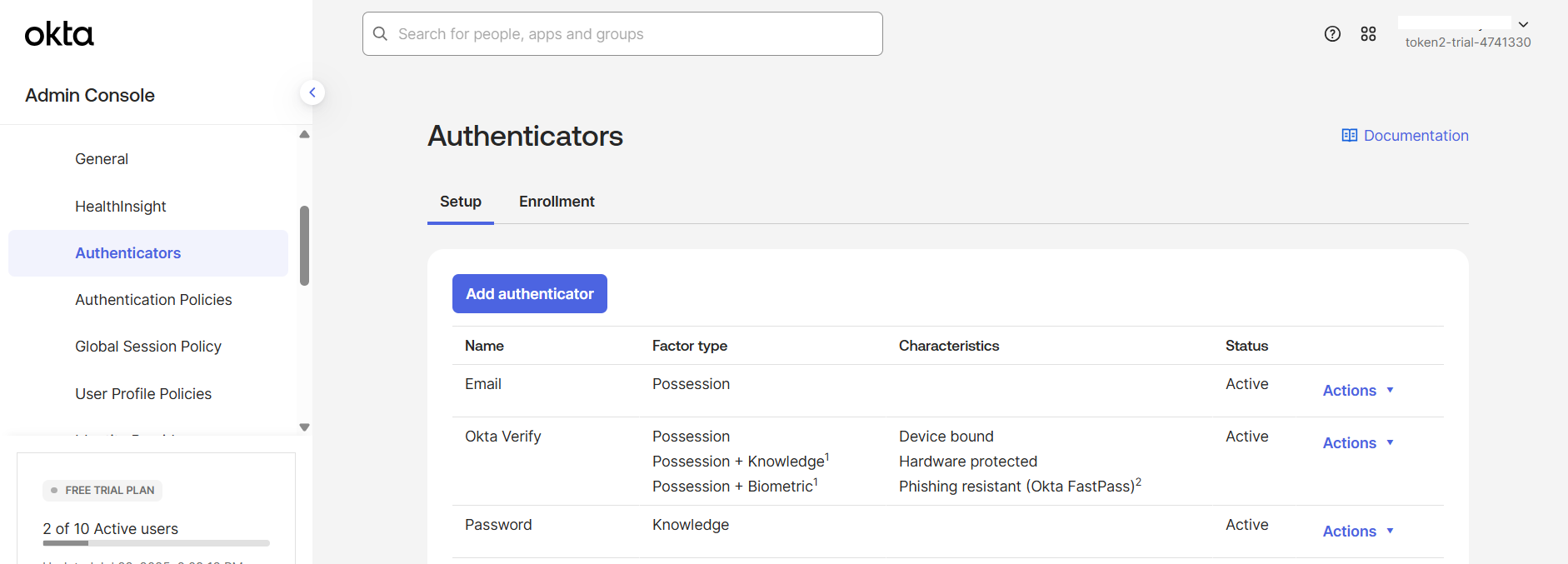Click the Okta logo
This screenshot has width=1568, height=564.
(59, 34)
